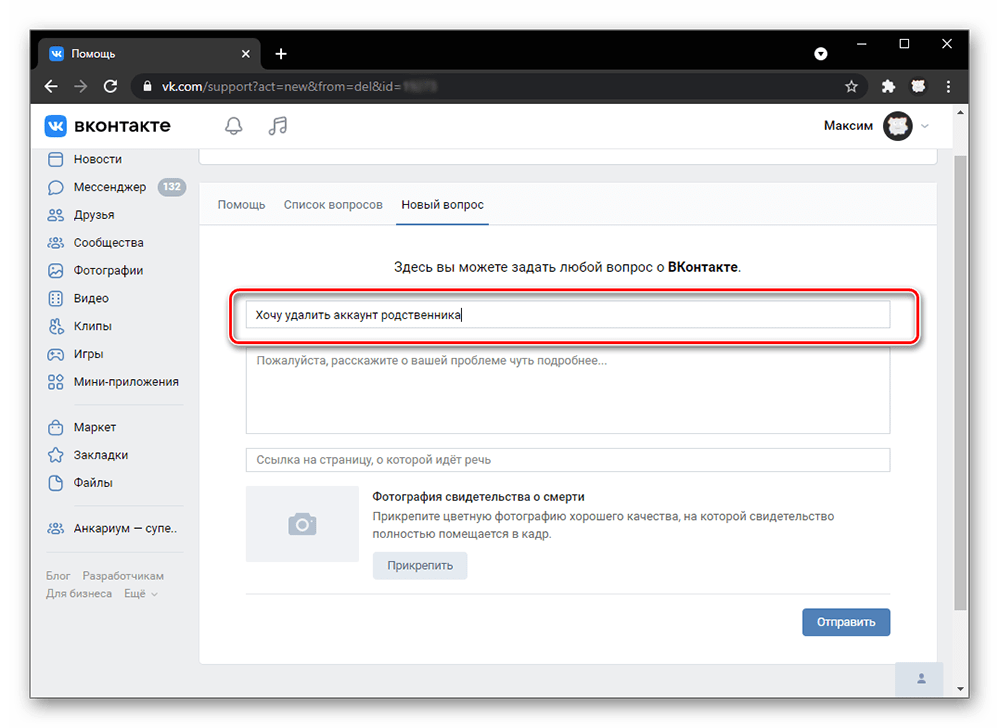Click the notifications bell icon
The width and height of the screenshot is (999, 728).
pyautogui.click(x=233, y=126)
